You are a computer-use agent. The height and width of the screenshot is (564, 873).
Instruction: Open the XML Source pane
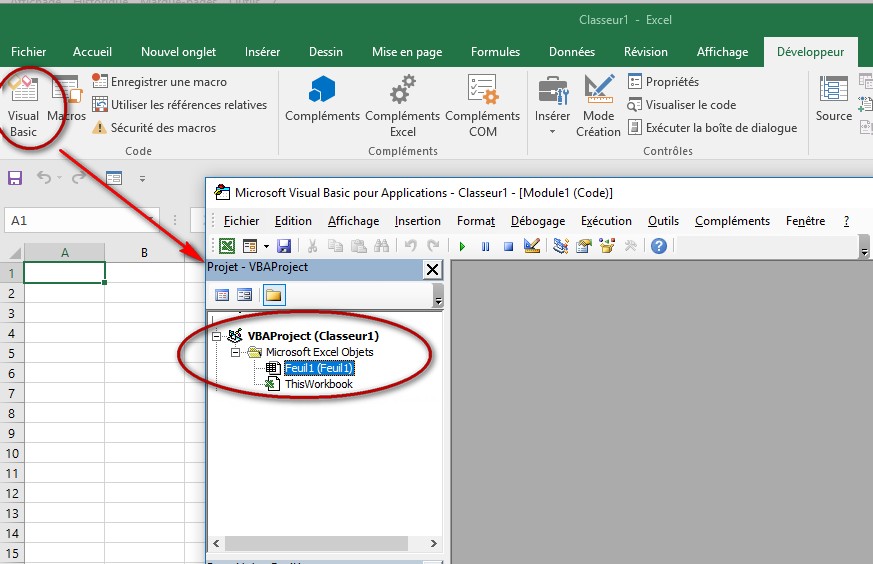pos(833,99)
